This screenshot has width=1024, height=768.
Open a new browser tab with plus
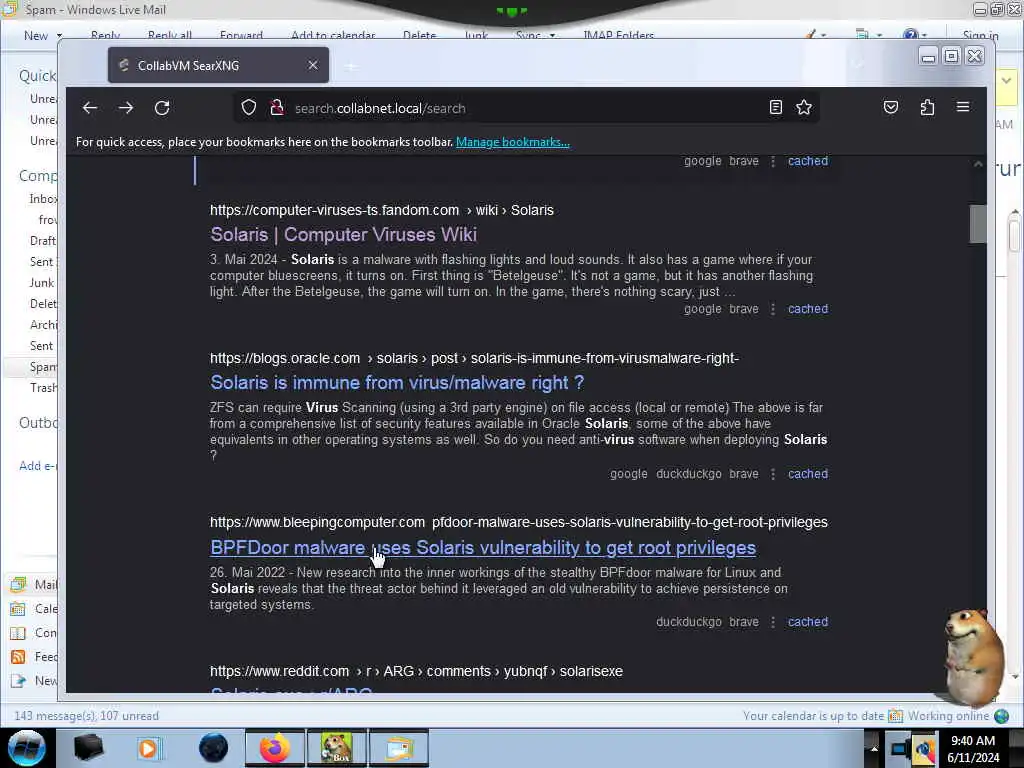(351, 66)
